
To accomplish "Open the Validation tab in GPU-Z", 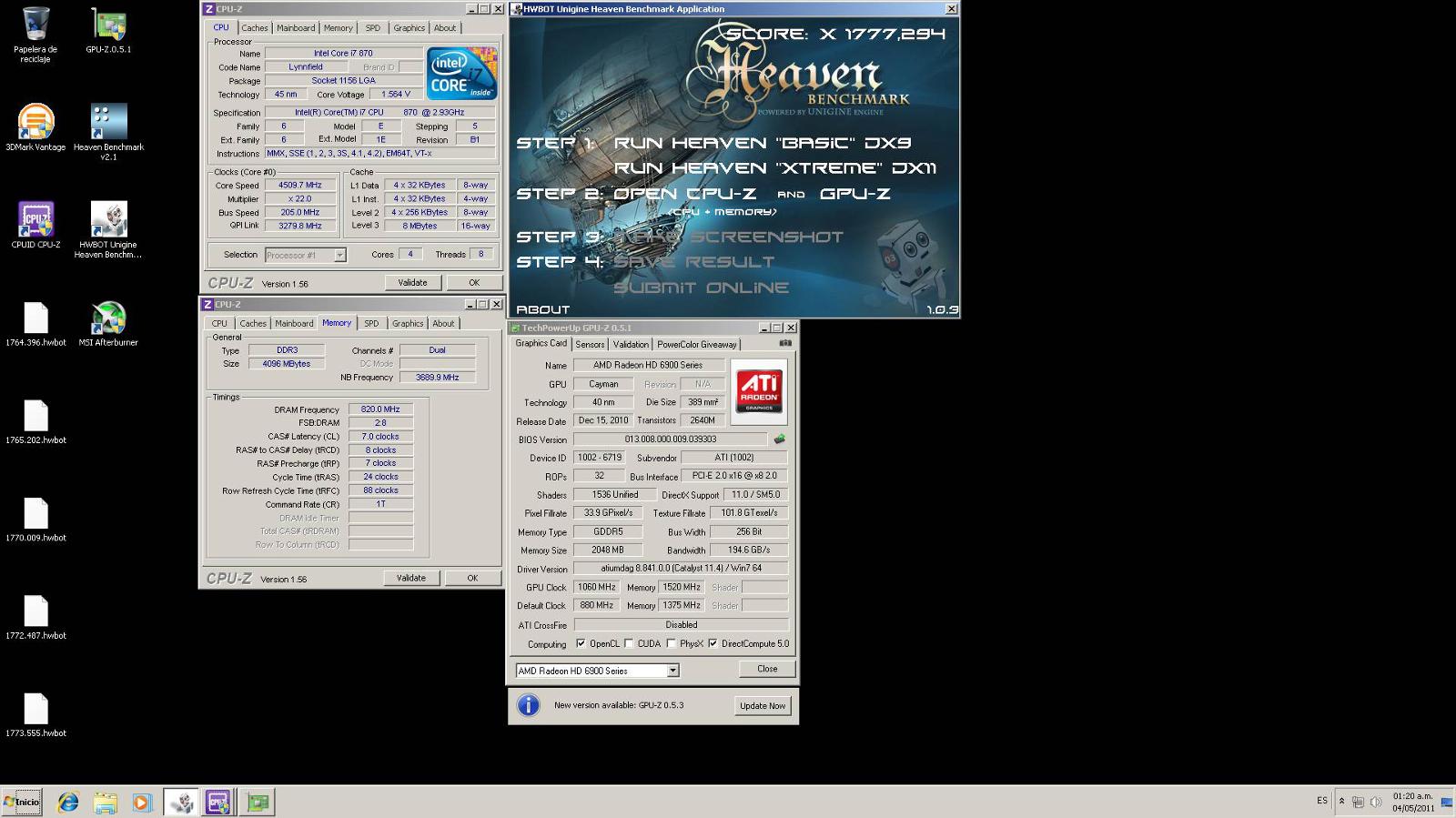I will pos(631,344).
